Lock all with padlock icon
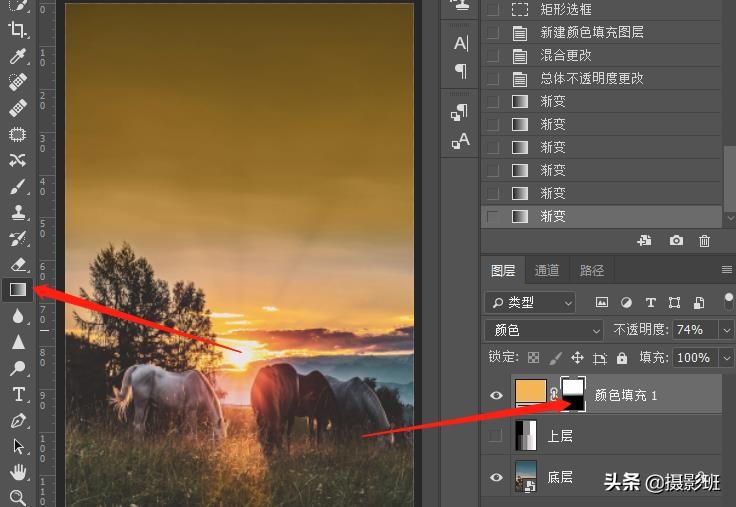Viewport: 736px width, 507px height. (x=622, y=358)
